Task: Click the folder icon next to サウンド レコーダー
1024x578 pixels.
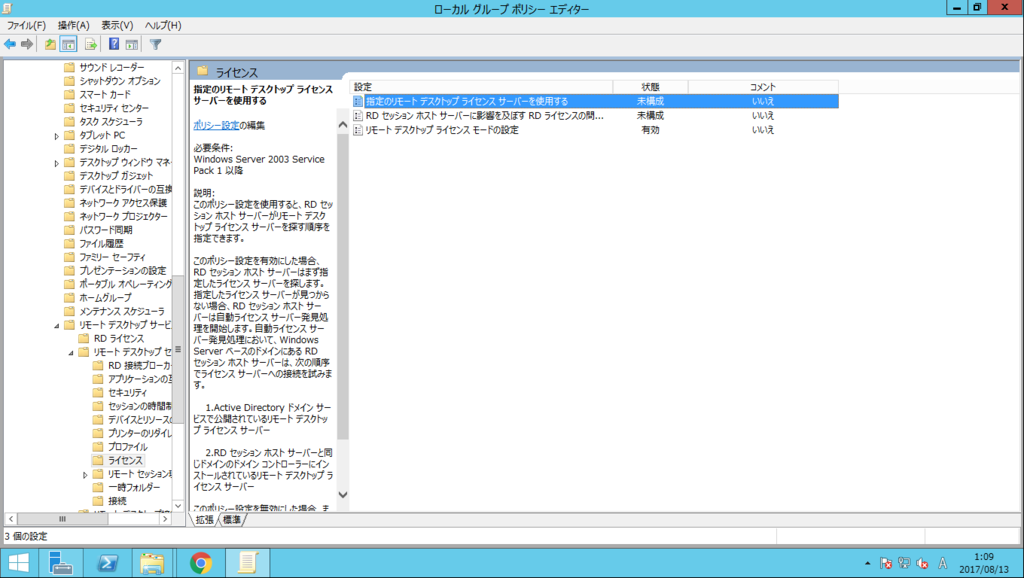Action: (69, 67)
